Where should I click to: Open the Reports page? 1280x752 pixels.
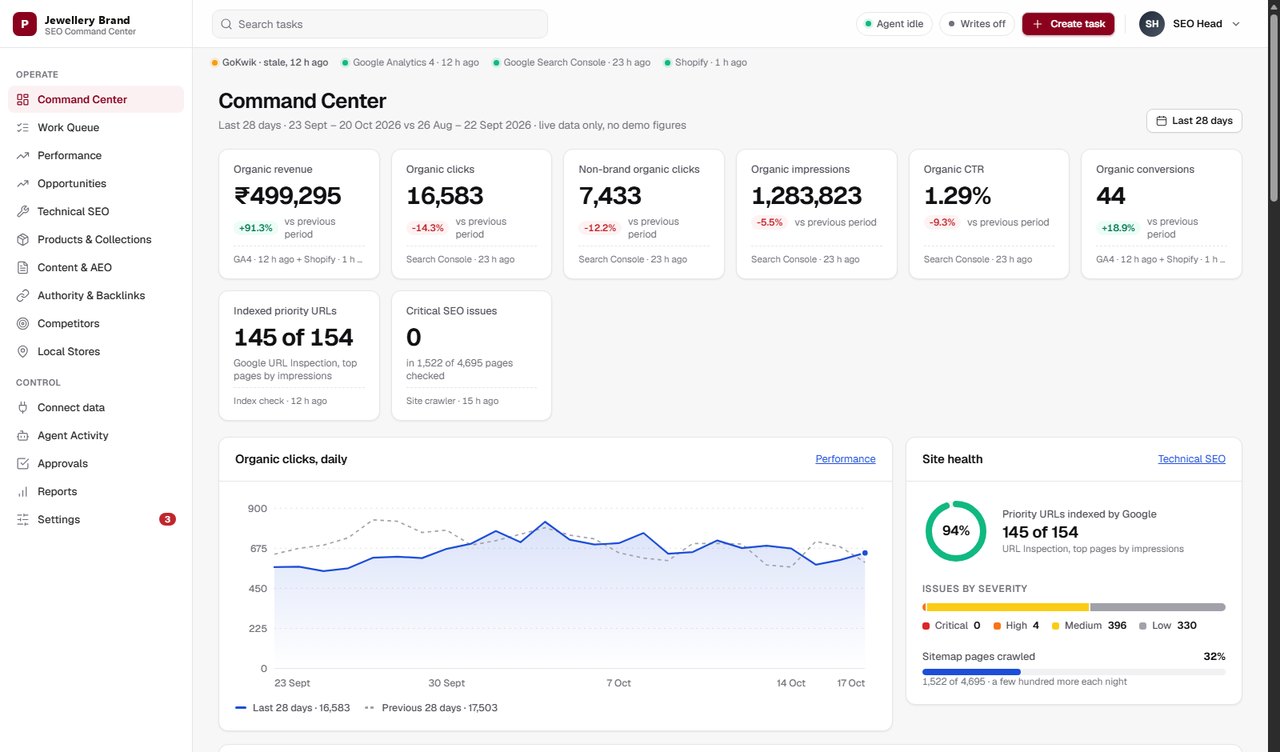coord(96,491)
